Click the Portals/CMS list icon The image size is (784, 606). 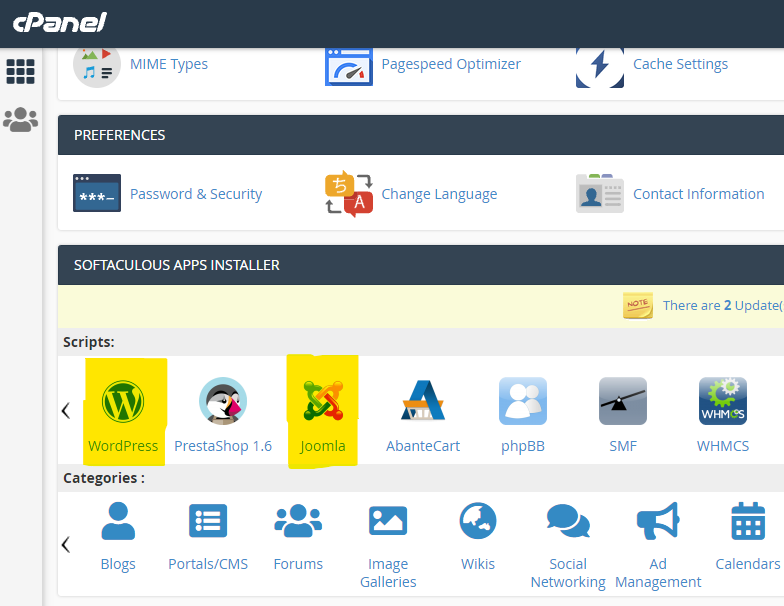208,520
